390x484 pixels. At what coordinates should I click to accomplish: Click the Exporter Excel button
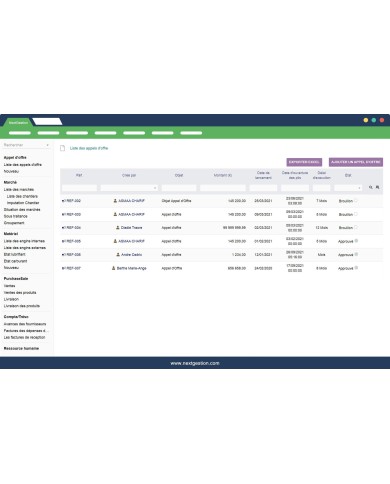pyautogui.click(x=304, y=162)
